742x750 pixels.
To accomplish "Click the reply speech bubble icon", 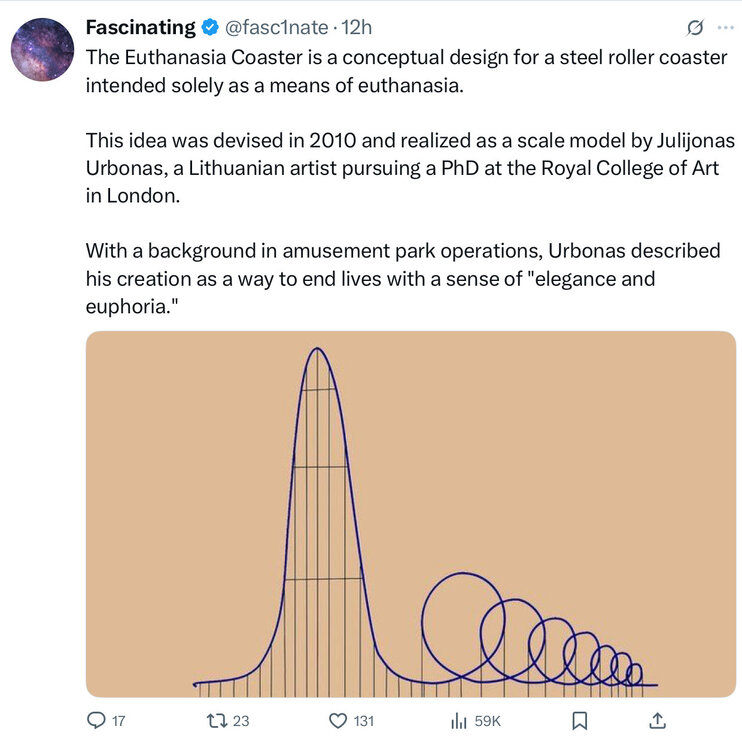I will (97, 720).
